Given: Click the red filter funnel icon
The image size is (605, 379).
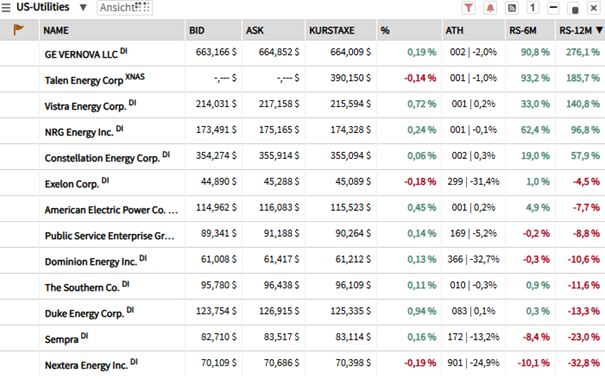Looking at the screenshot, I should pos(468,8).
